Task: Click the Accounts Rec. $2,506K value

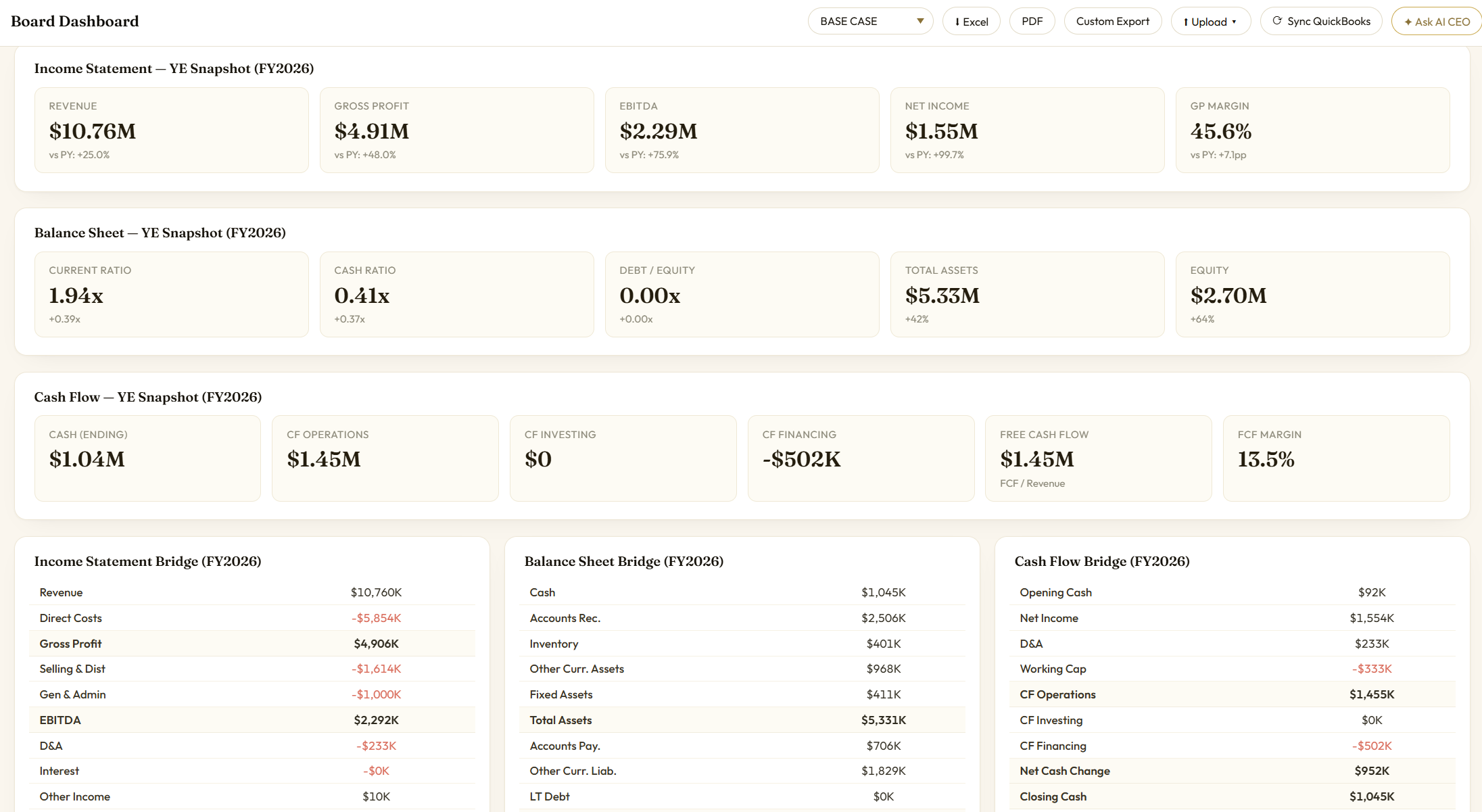Action: pyautogui.click(x=883, y=618)
